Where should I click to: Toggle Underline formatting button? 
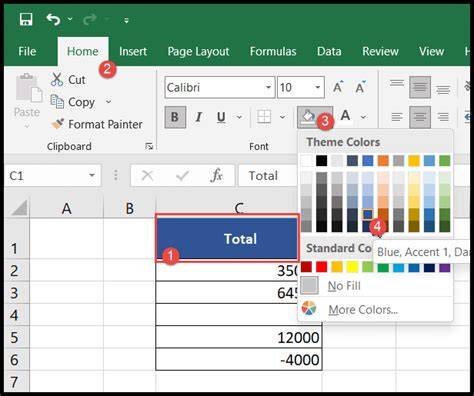point(221,117)
